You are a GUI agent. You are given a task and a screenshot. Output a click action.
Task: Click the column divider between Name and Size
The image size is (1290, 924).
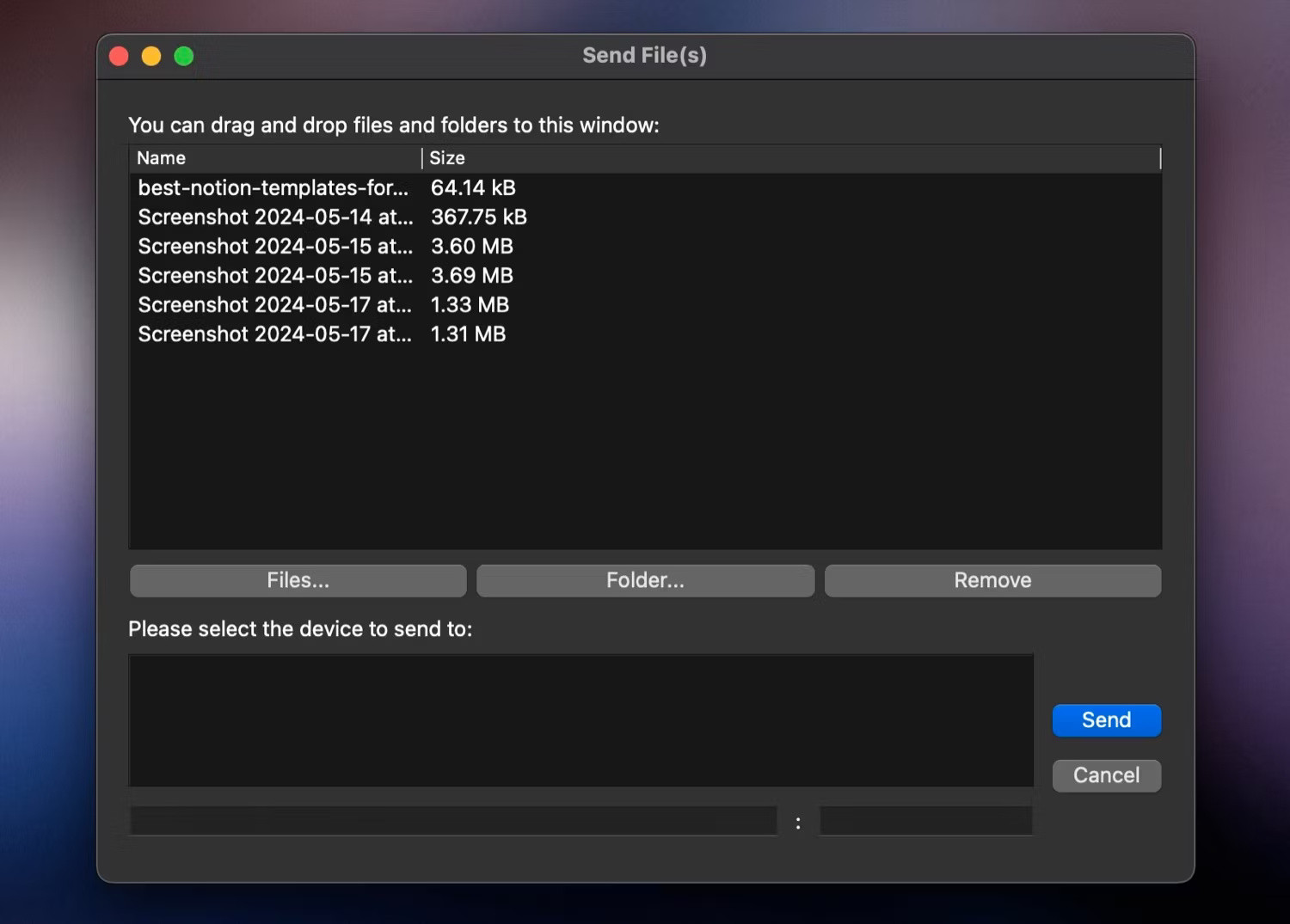pos(422,158)
